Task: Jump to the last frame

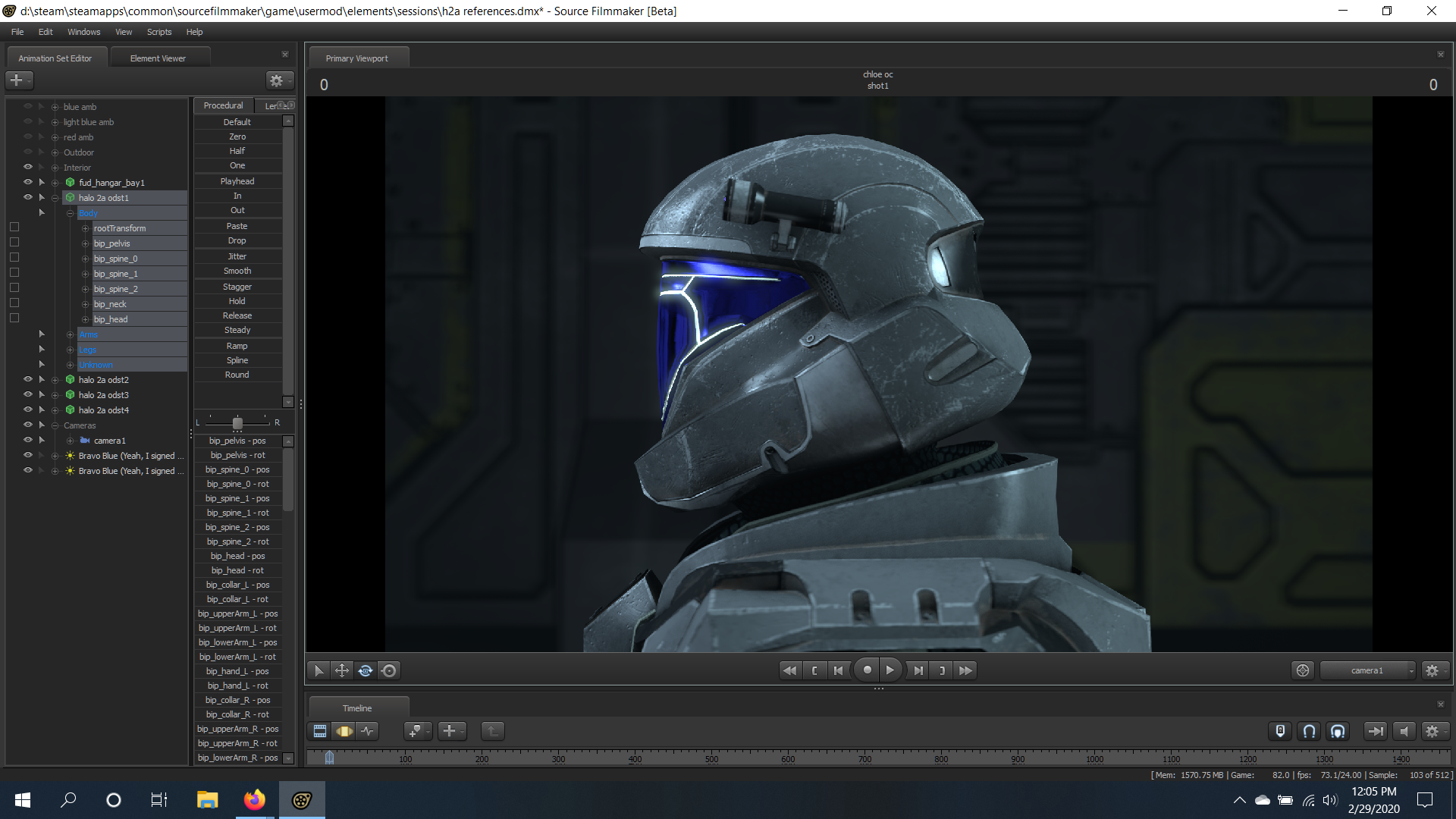Action: [965, 670]
